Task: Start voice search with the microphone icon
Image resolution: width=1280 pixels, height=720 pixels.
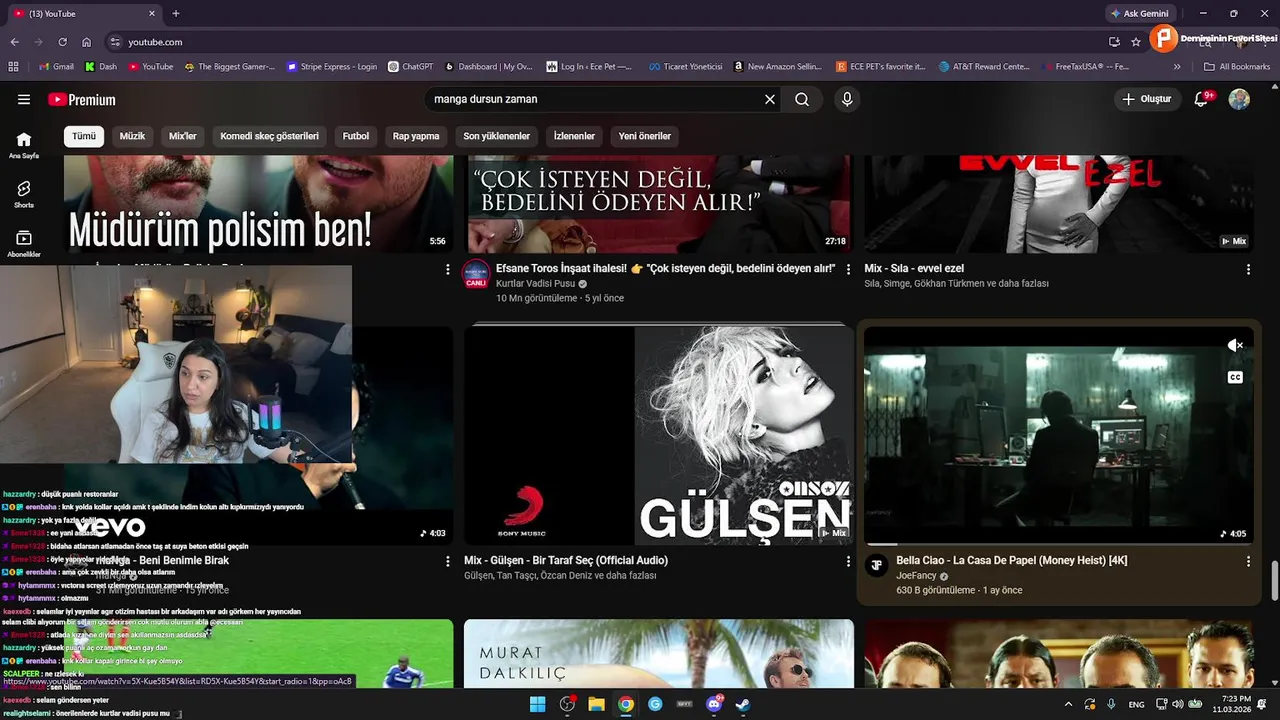Action: click(847, 99)
